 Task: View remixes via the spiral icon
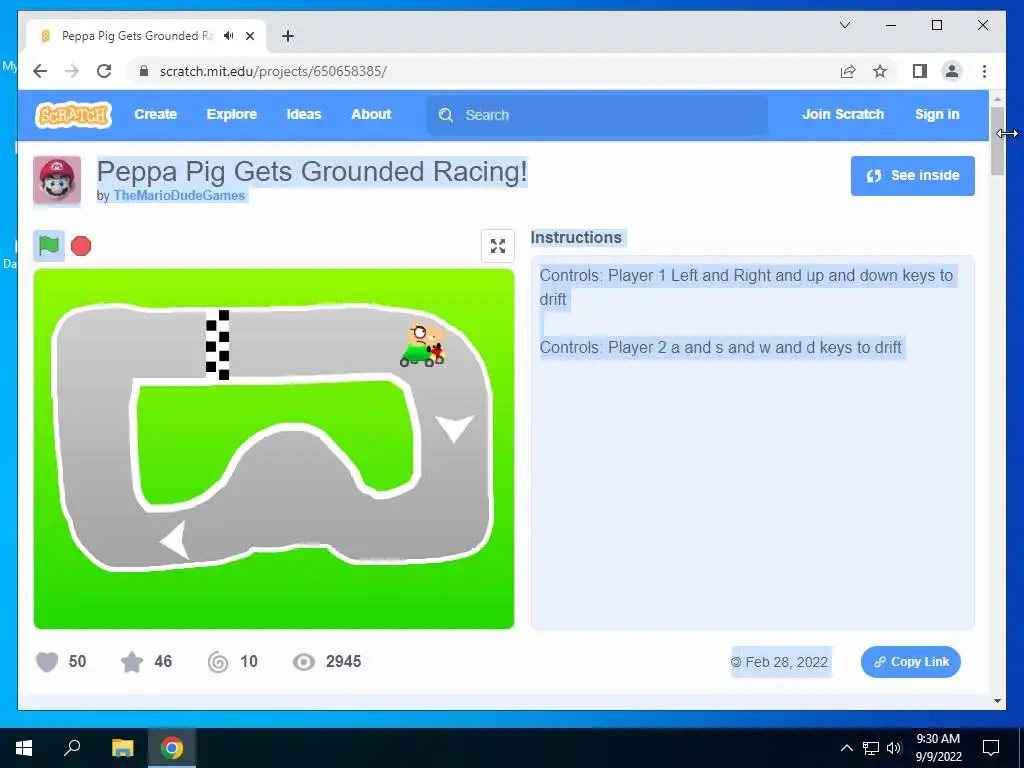pyautogui.click(x=218, y=662)
